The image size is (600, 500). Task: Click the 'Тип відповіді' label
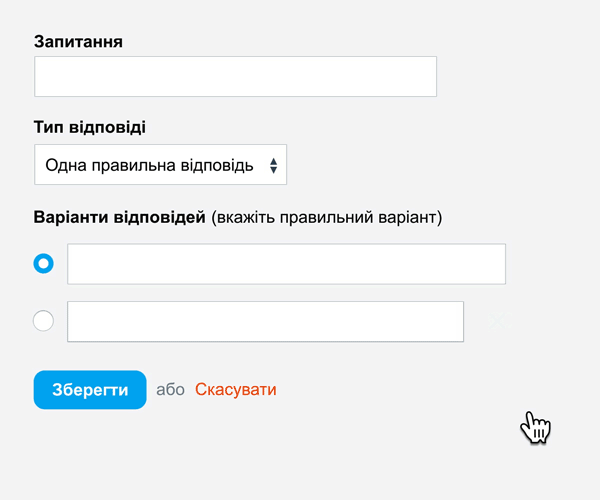90,127
